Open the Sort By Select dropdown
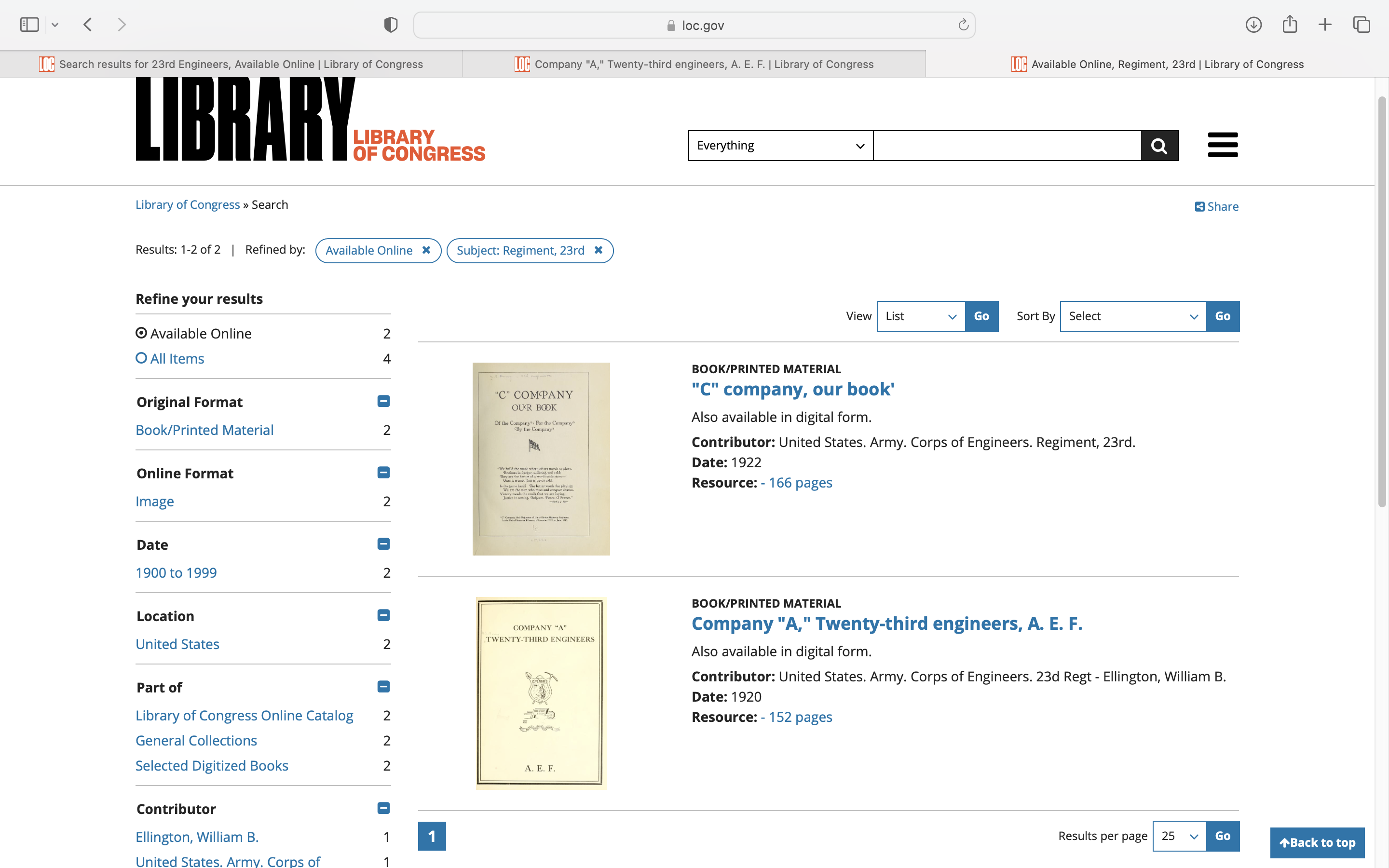Viewport: 1389px width, 868px height. pyautogui.click(x=1132, y=316)
